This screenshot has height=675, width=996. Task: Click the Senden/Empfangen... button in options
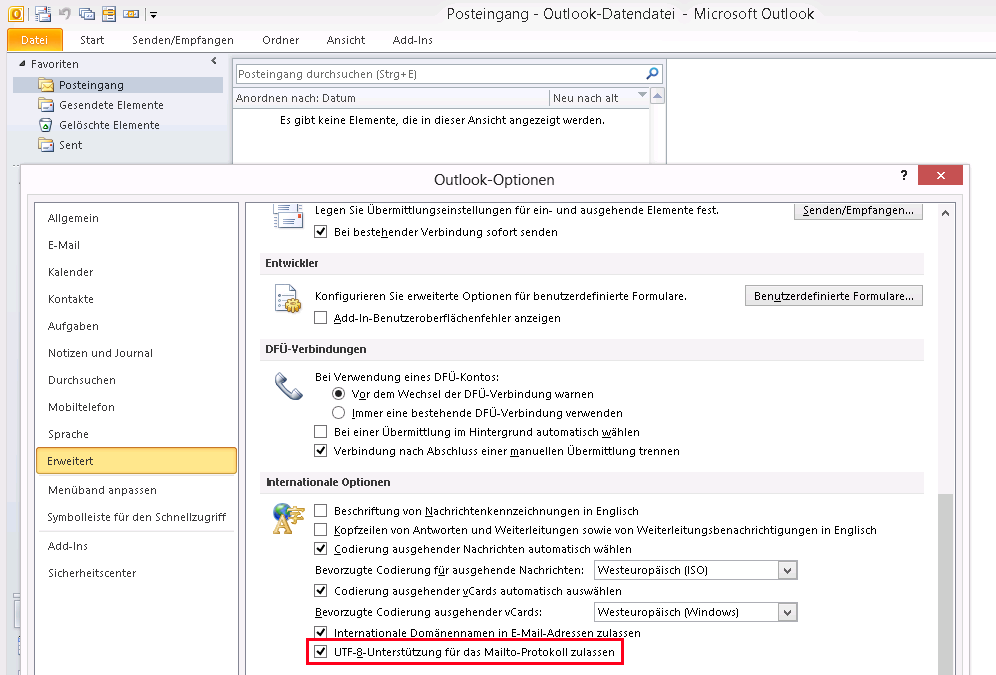[857, 211]
